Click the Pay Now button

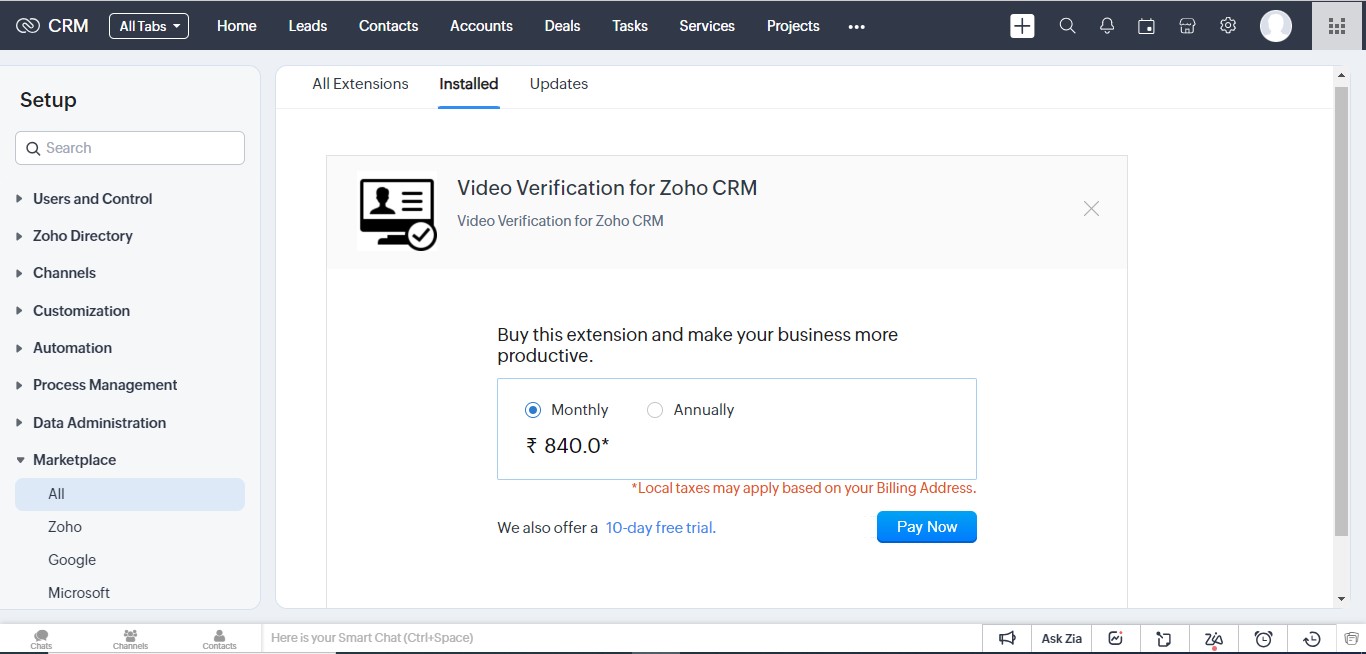[927, 527]
